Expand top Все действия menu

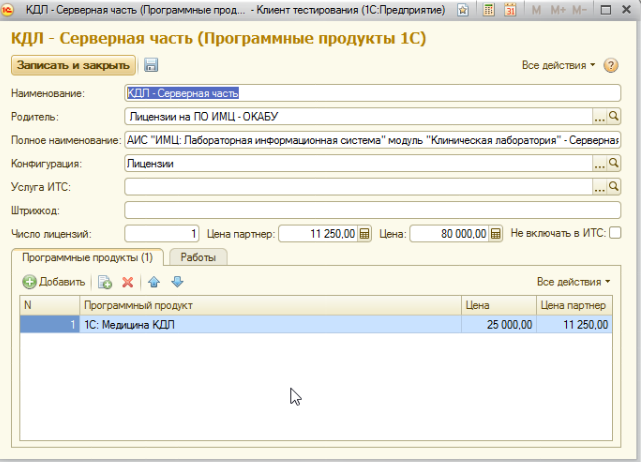(558, 65)
